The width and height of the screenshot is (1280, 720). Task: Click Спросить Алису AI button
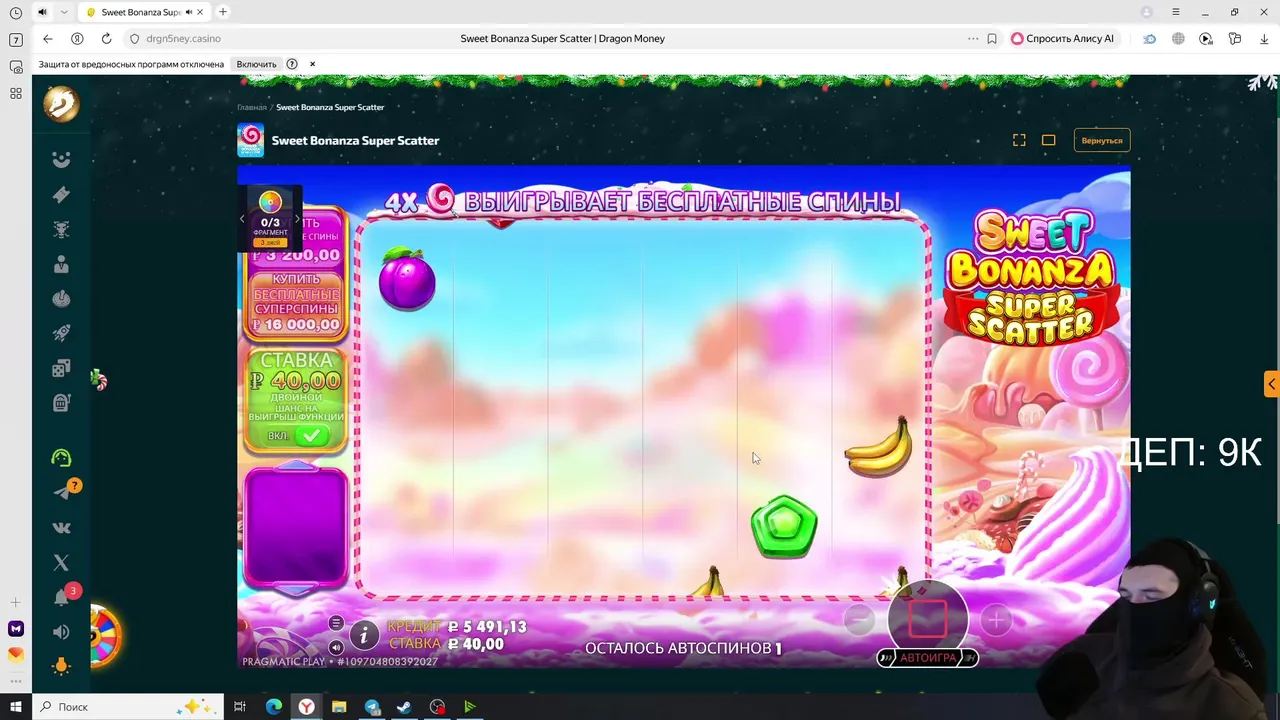(x=1062, y=38)
